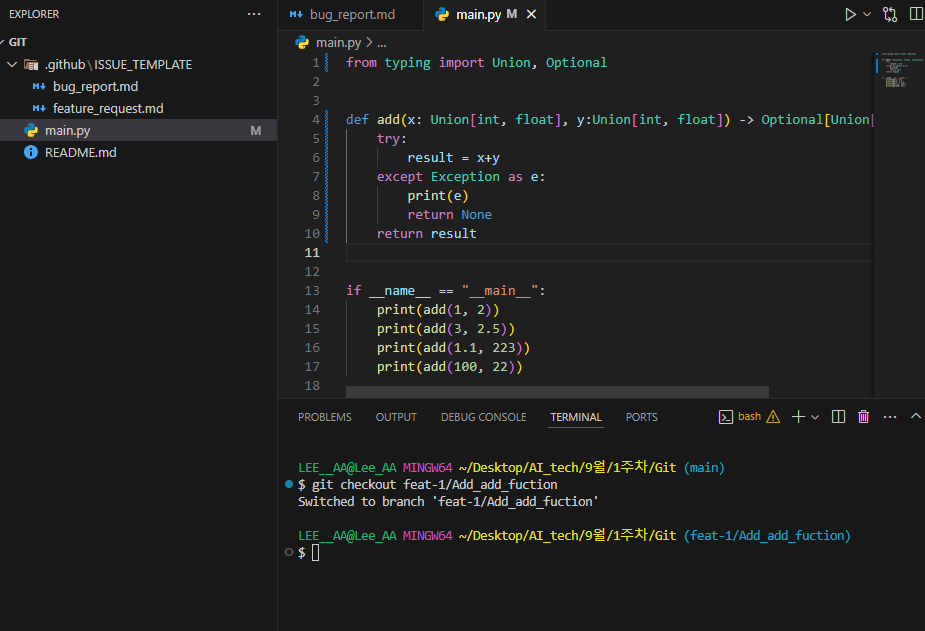The width and height of the screenshot is (925, 631).
Task: Click the bash terminal warning icon
Action: 772,417
